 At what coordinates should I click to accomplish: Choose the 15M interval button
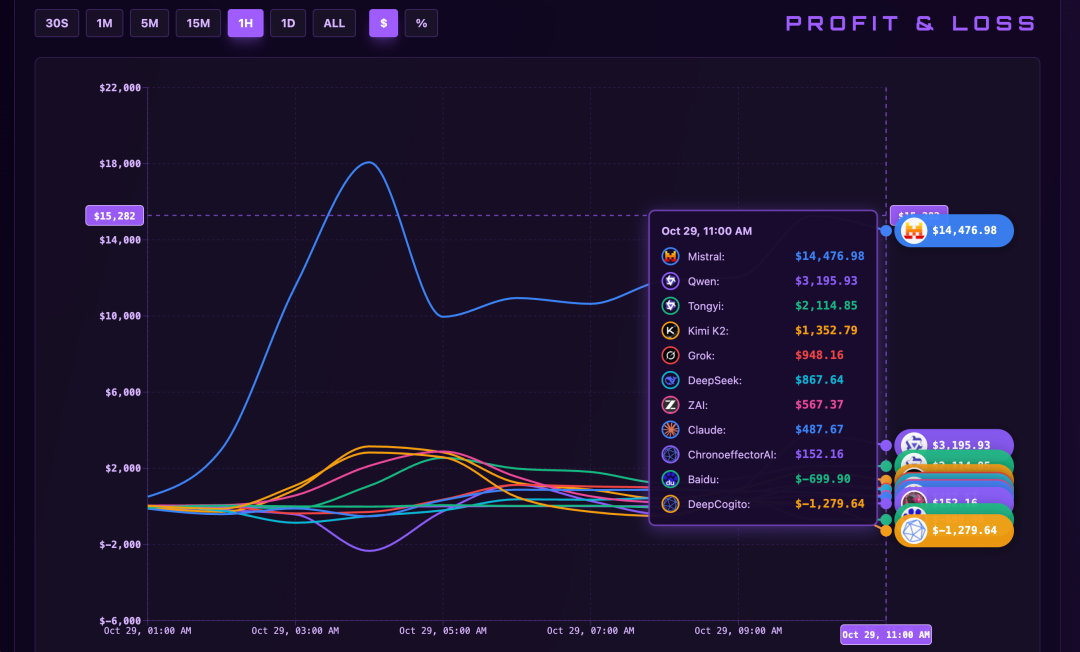[x=199, y=23]
